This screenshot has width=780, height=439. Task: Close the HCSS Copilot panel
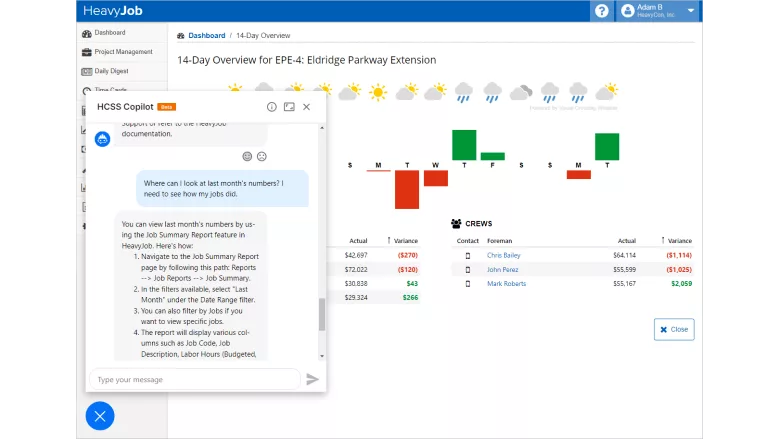[x=307, y=107]
